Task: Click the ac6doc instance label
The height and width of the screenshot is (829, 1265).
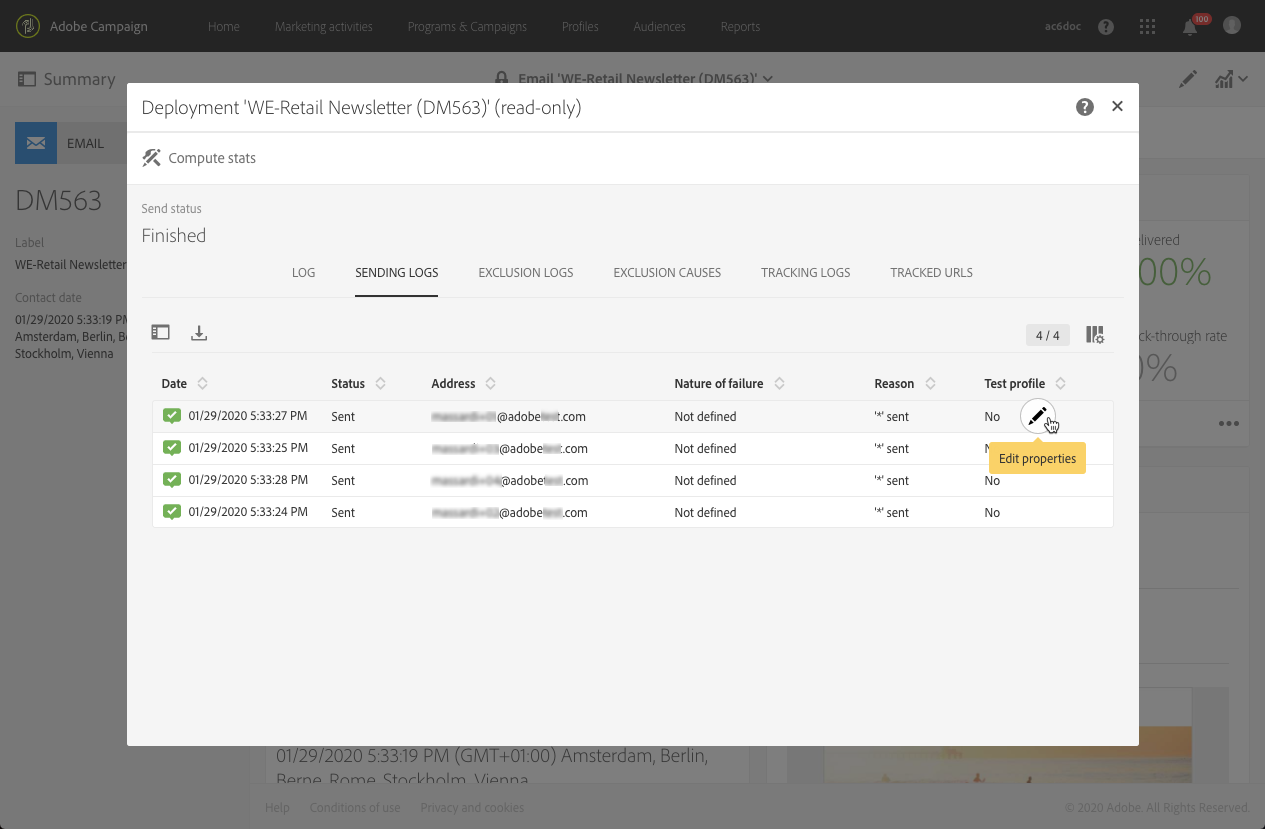Action: pos(1064,26)
